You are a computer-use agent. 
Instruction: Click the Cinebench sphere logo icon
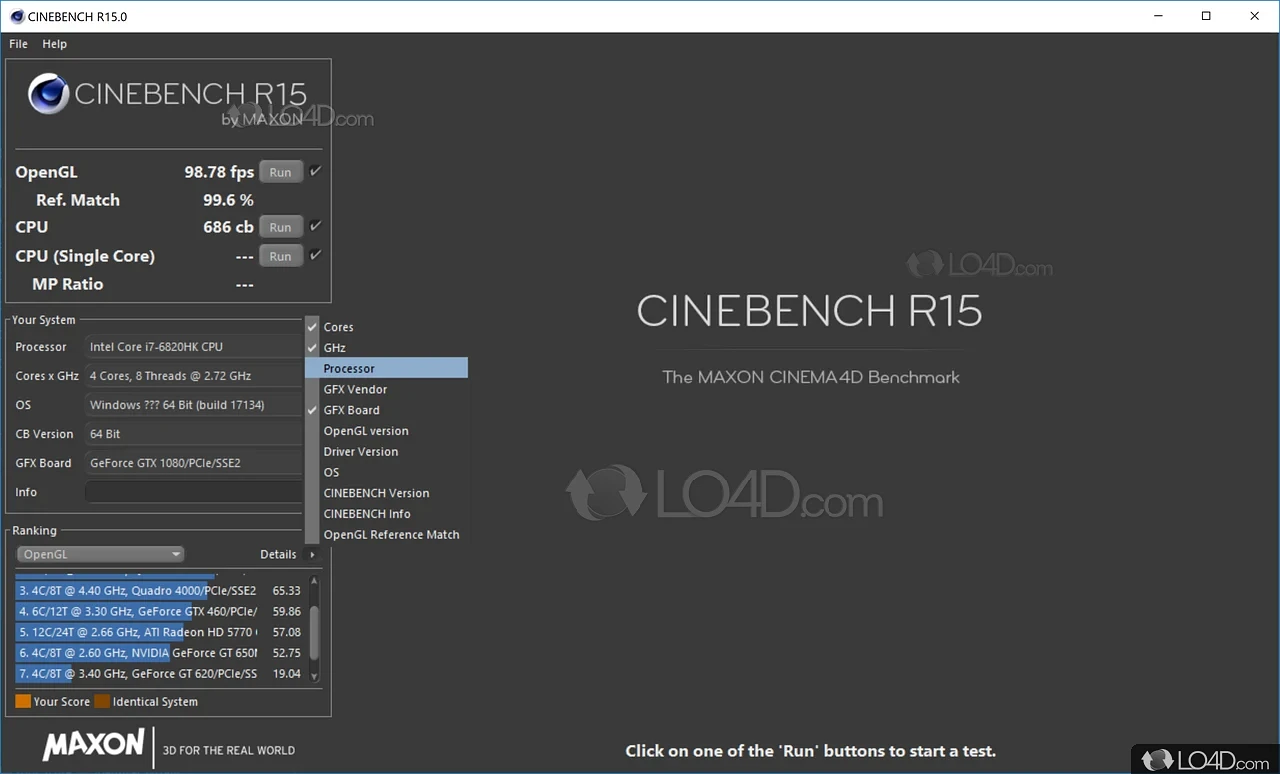[48, 95]
